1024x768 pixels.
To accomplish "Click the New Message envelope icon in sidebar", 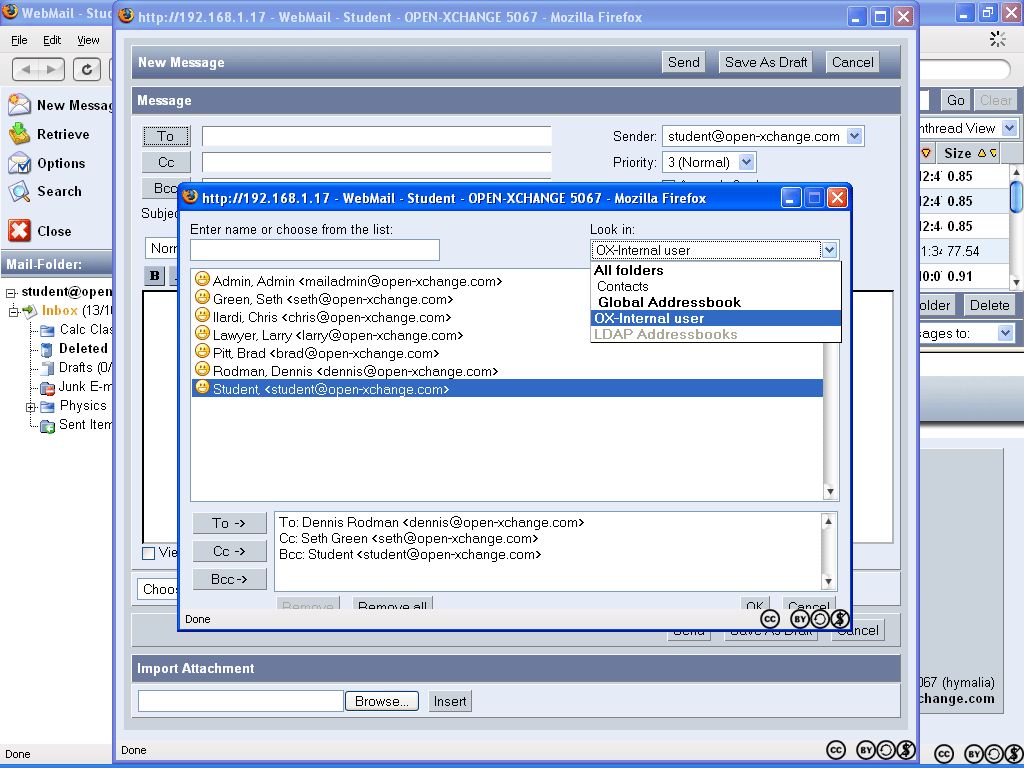I will 19,104.
